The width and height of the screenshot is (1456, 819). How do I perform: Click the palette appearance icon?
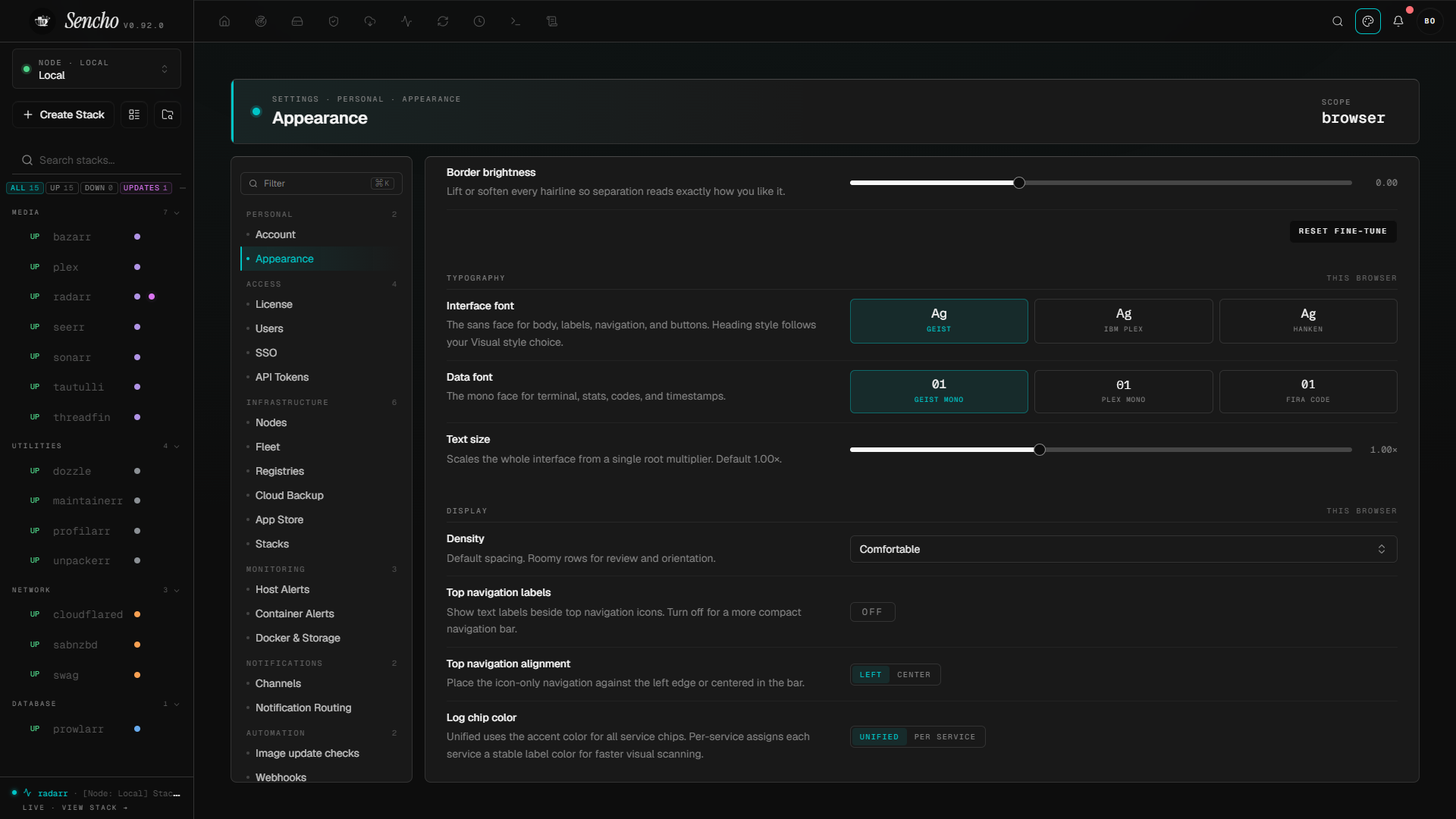pos(1368,21)
